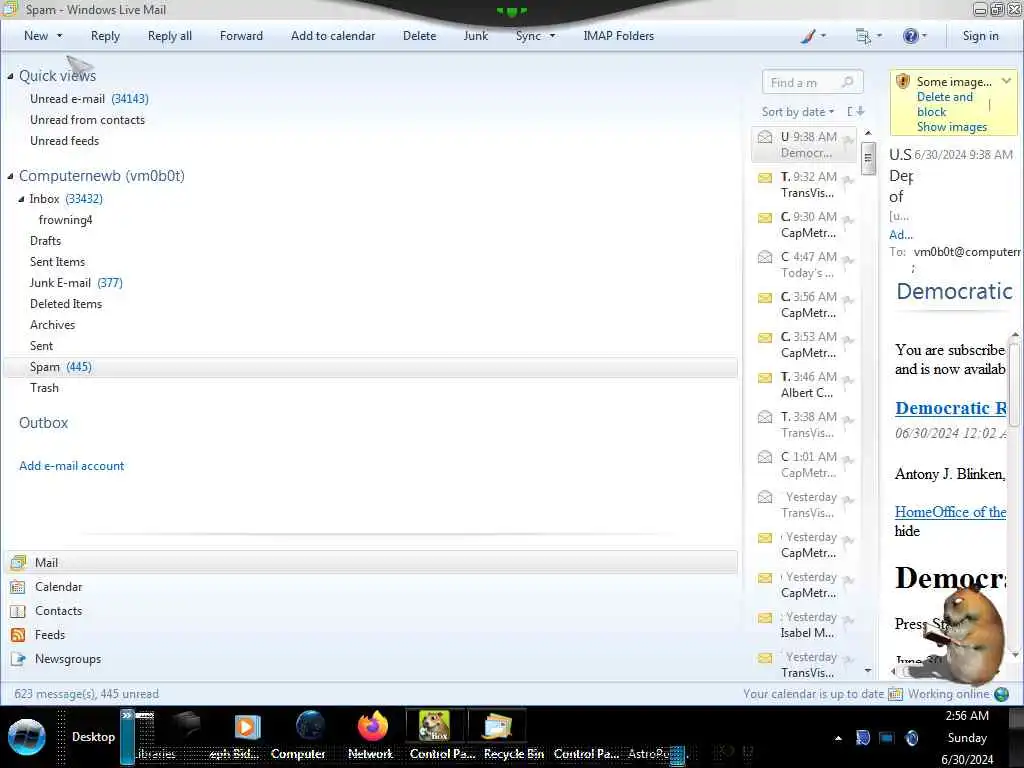Mark message as Junk from toolbar
Screen dimensions: 1024x768
tap(475, 36)
